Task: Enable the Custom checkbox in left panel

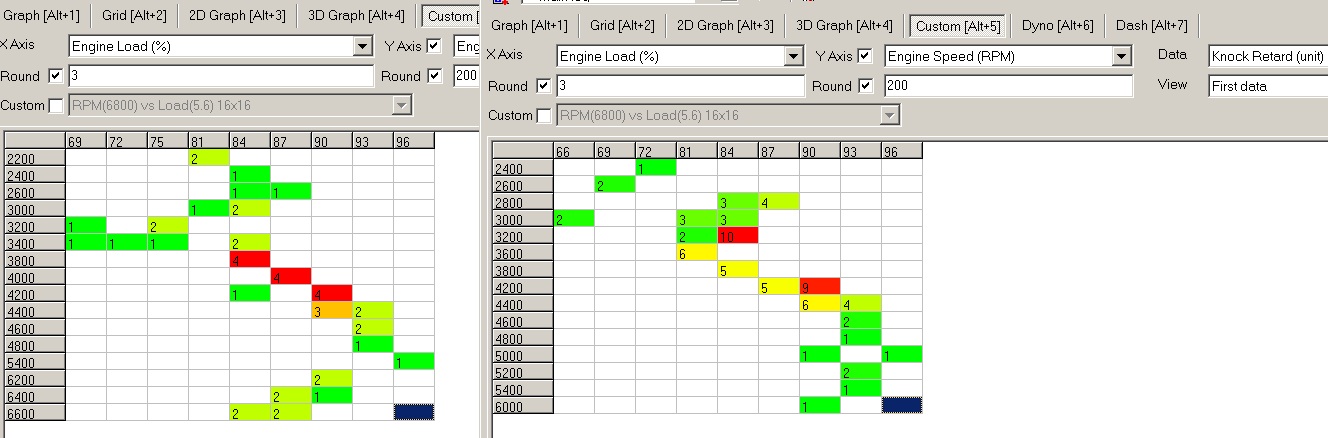Action: tap(55, 105)
